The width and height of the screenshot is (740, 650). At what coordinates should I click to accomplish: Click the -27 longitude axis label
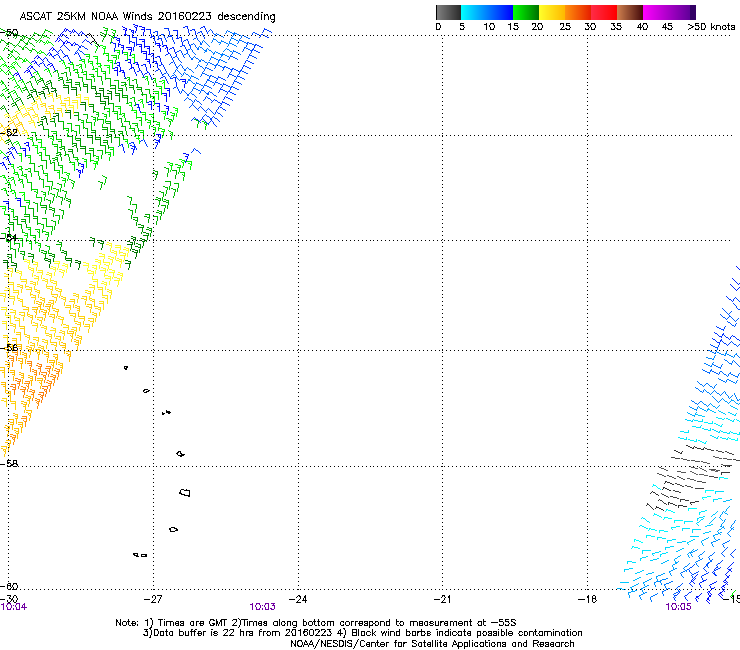153,599
